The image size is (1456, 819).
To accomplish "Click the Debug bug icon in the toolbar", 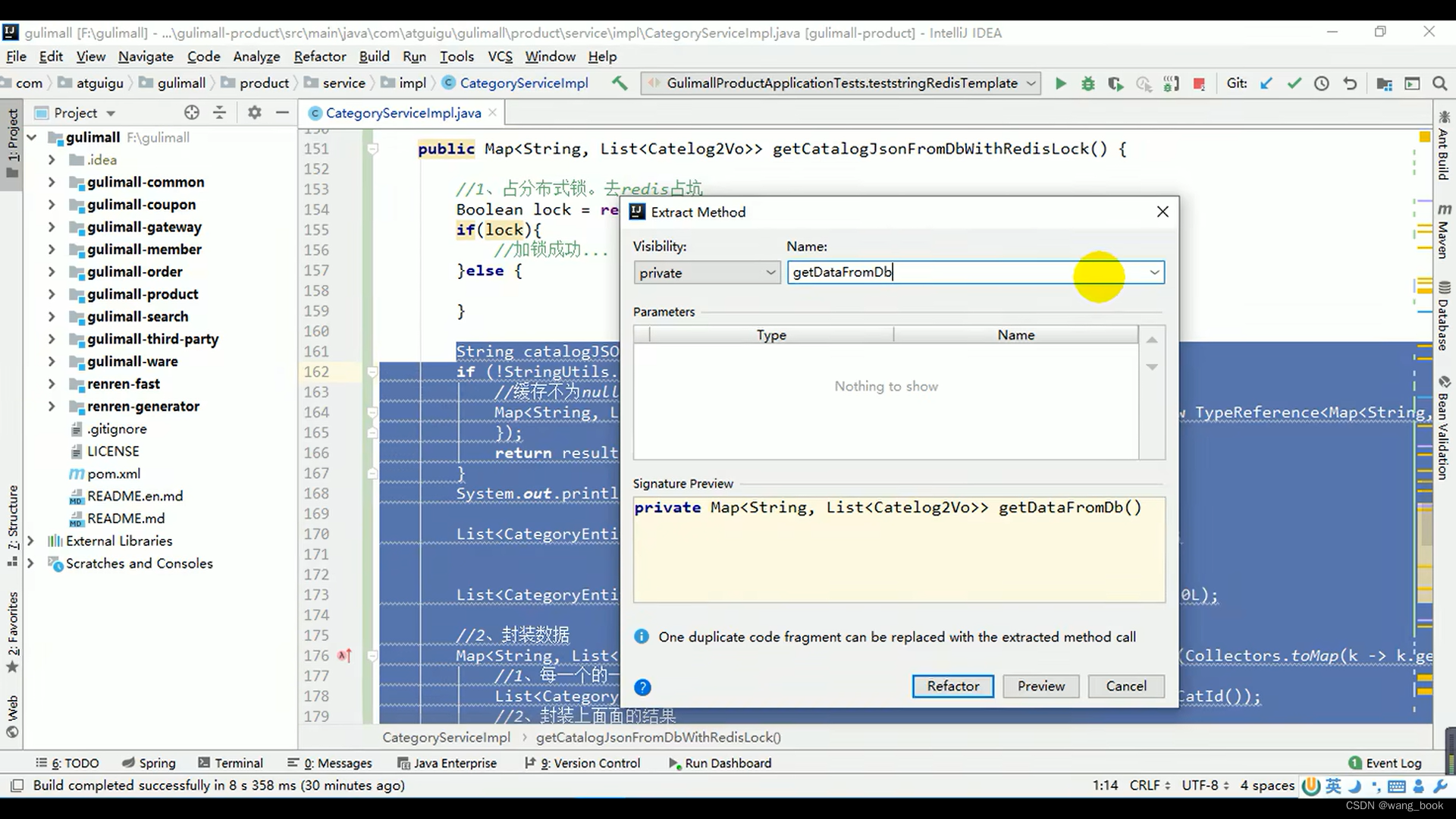I will (x=1088, y=83).
